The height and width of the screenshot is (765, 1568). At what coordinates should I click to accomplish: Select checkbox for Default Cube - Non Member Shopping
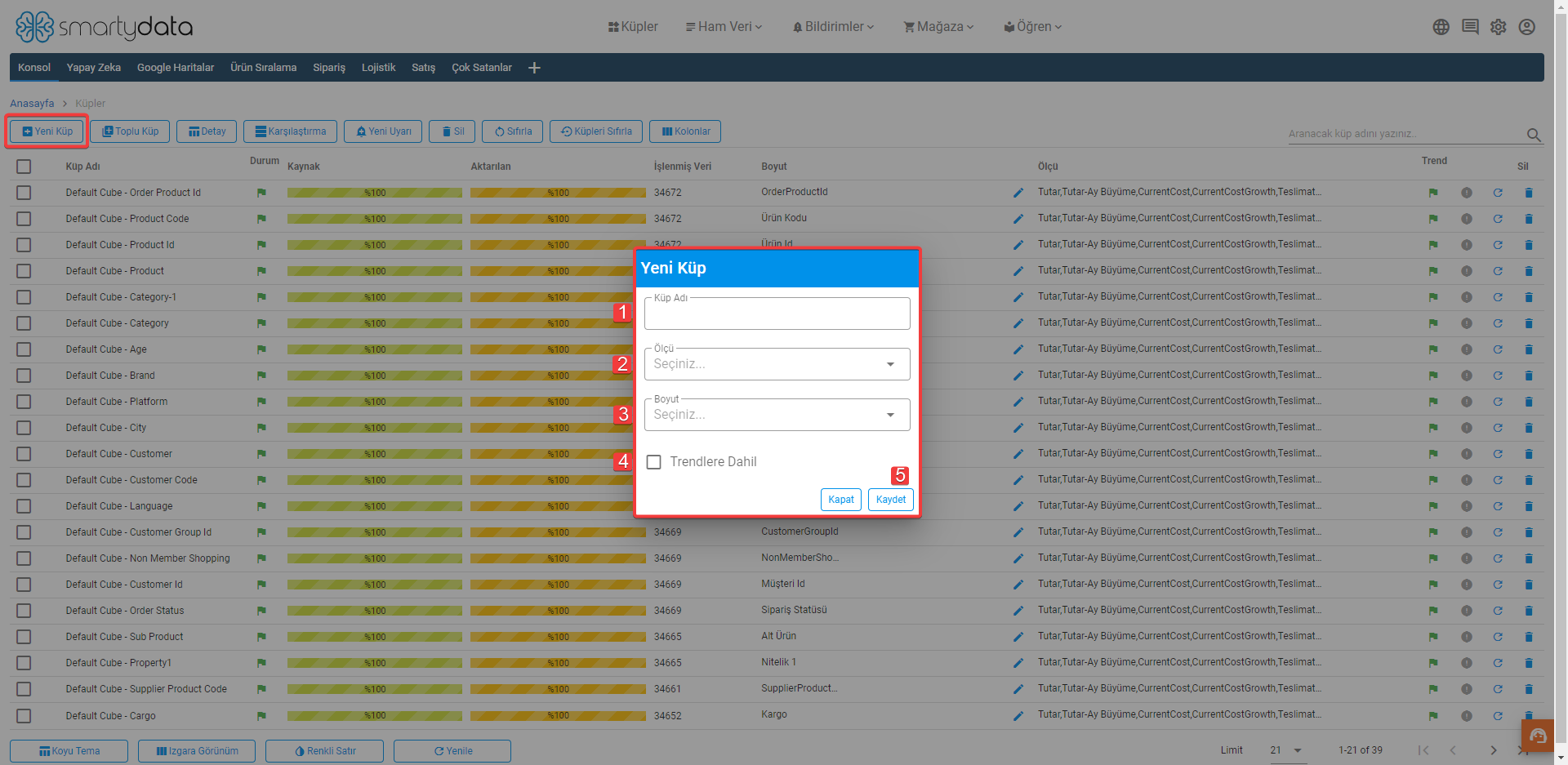click(x=24, y=558)
